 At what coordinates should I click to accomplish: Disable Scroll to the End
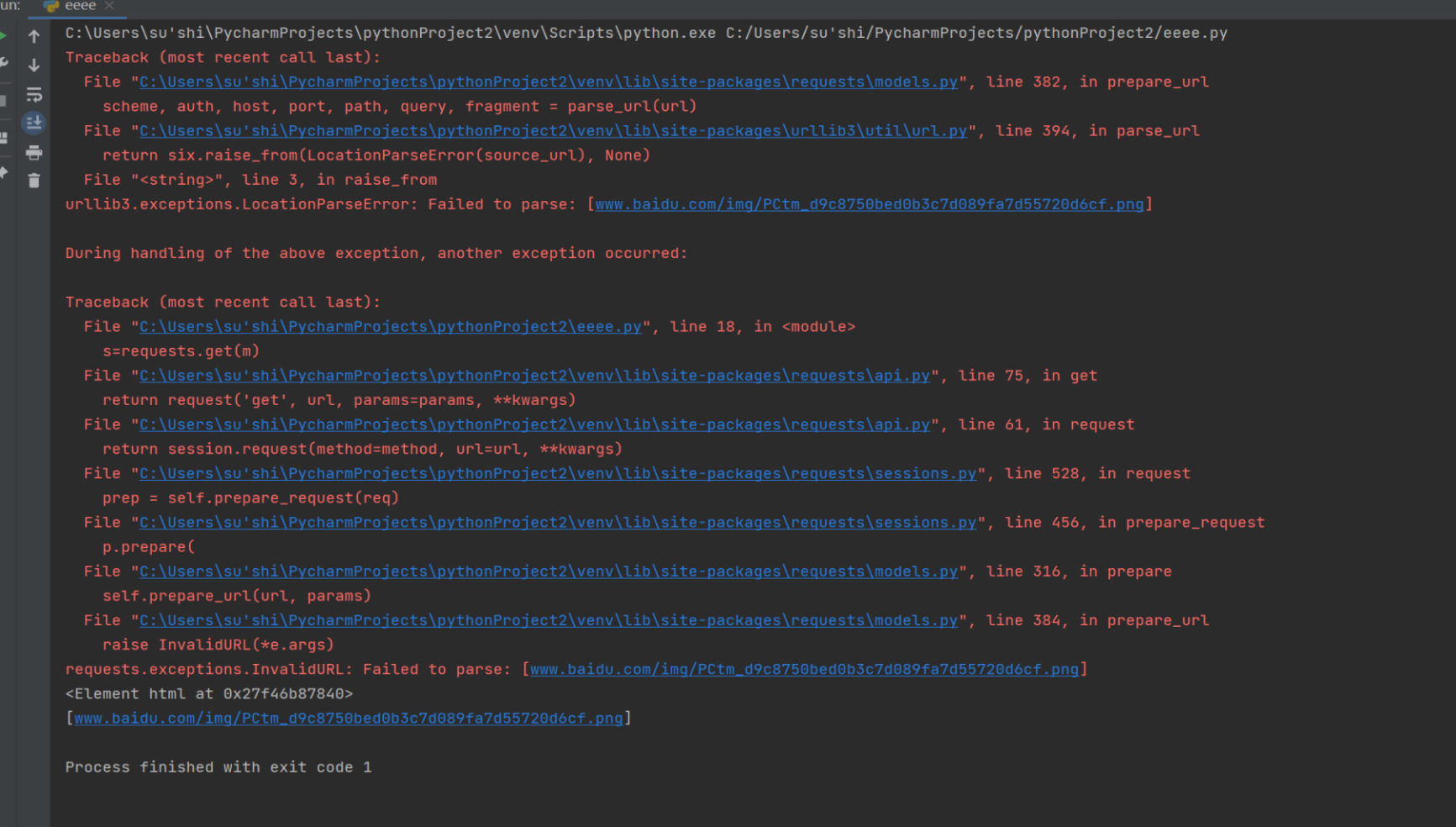(34, 123)
